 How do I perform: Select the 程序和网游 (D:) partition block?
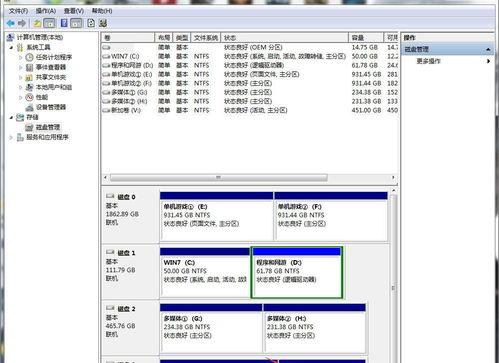point(296,272)
